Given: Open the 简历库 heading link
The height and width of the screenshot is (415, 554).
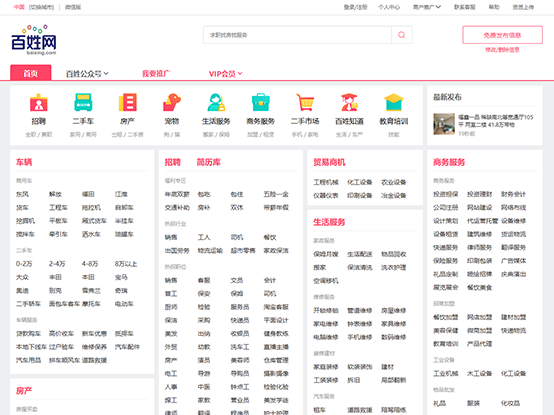Looking at the screenshot, I should pos(208,162).
